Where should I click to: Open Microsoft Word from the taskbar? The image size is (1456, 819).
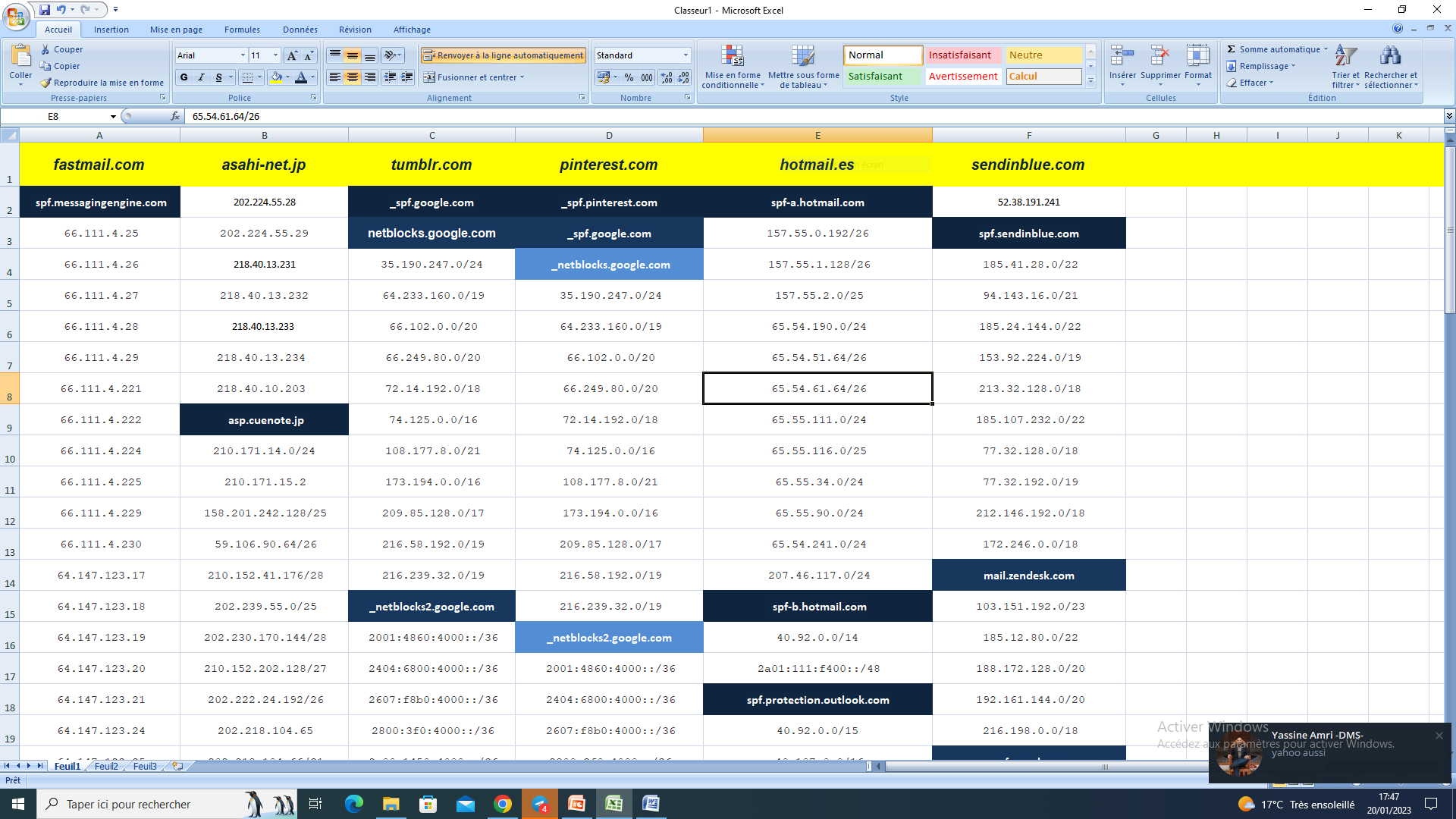(651, 804)
